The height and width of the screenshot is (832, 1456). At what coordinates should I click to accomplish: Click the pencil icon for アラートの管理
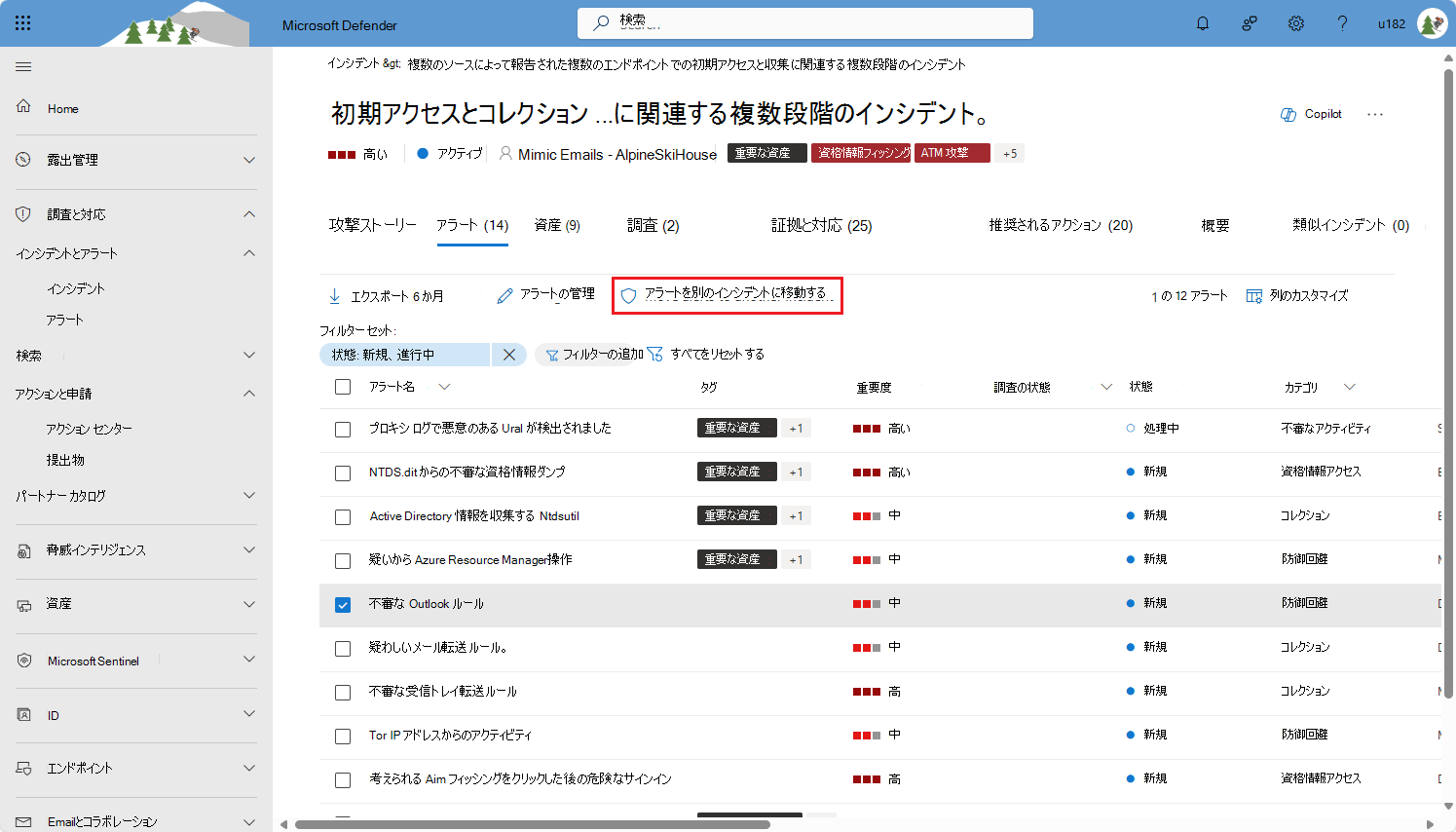point(504,295)
